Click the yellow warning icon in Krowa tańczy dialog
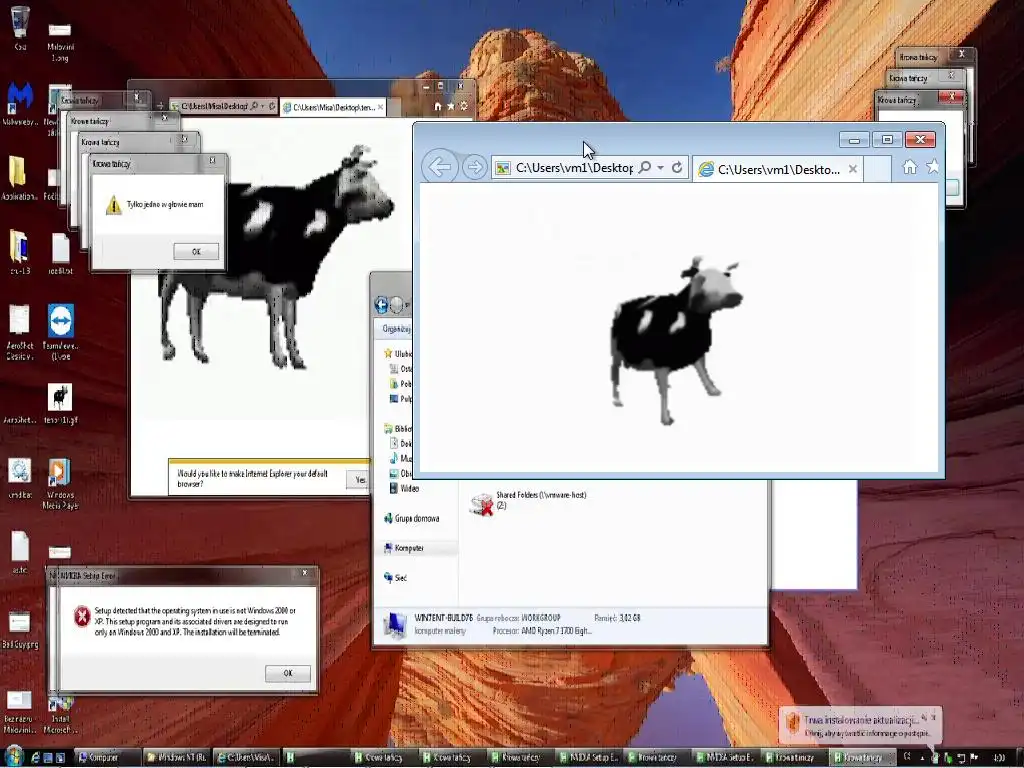Viewport: 1024px width, 768px height. click(x=114, y=205)
